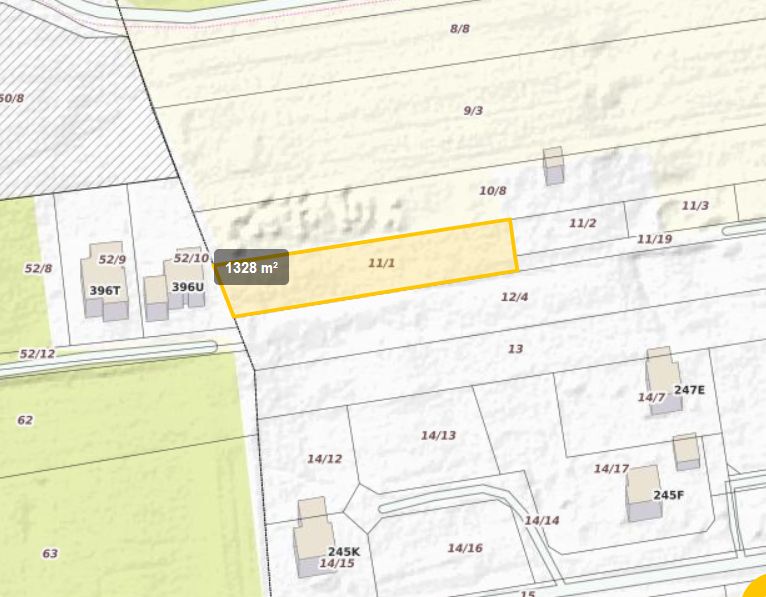Click parcel label 10/8
The width and height of the screenshot is (766, 597).
tap(493, 191)
